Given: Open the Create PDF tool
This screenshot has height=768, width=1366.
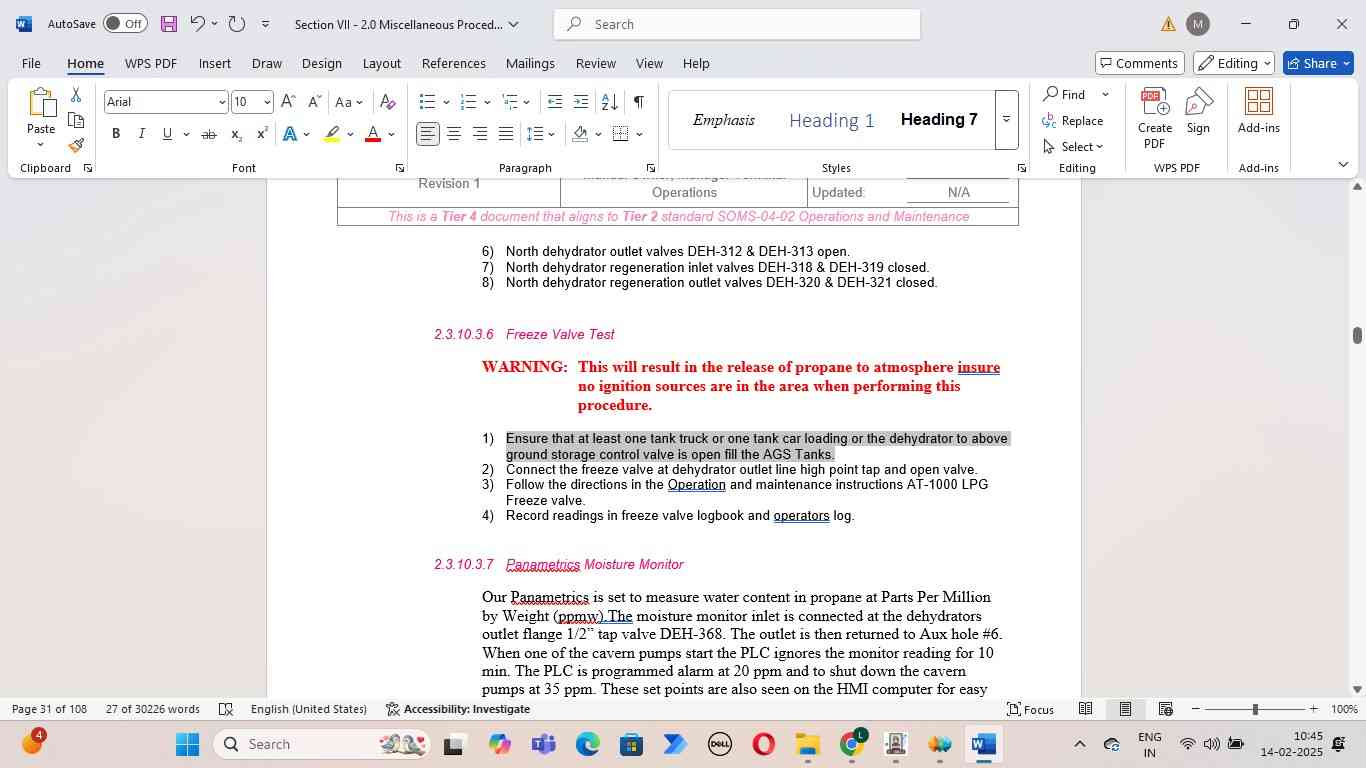Looking at the screenshot, I should click(x=1155, y=118).
